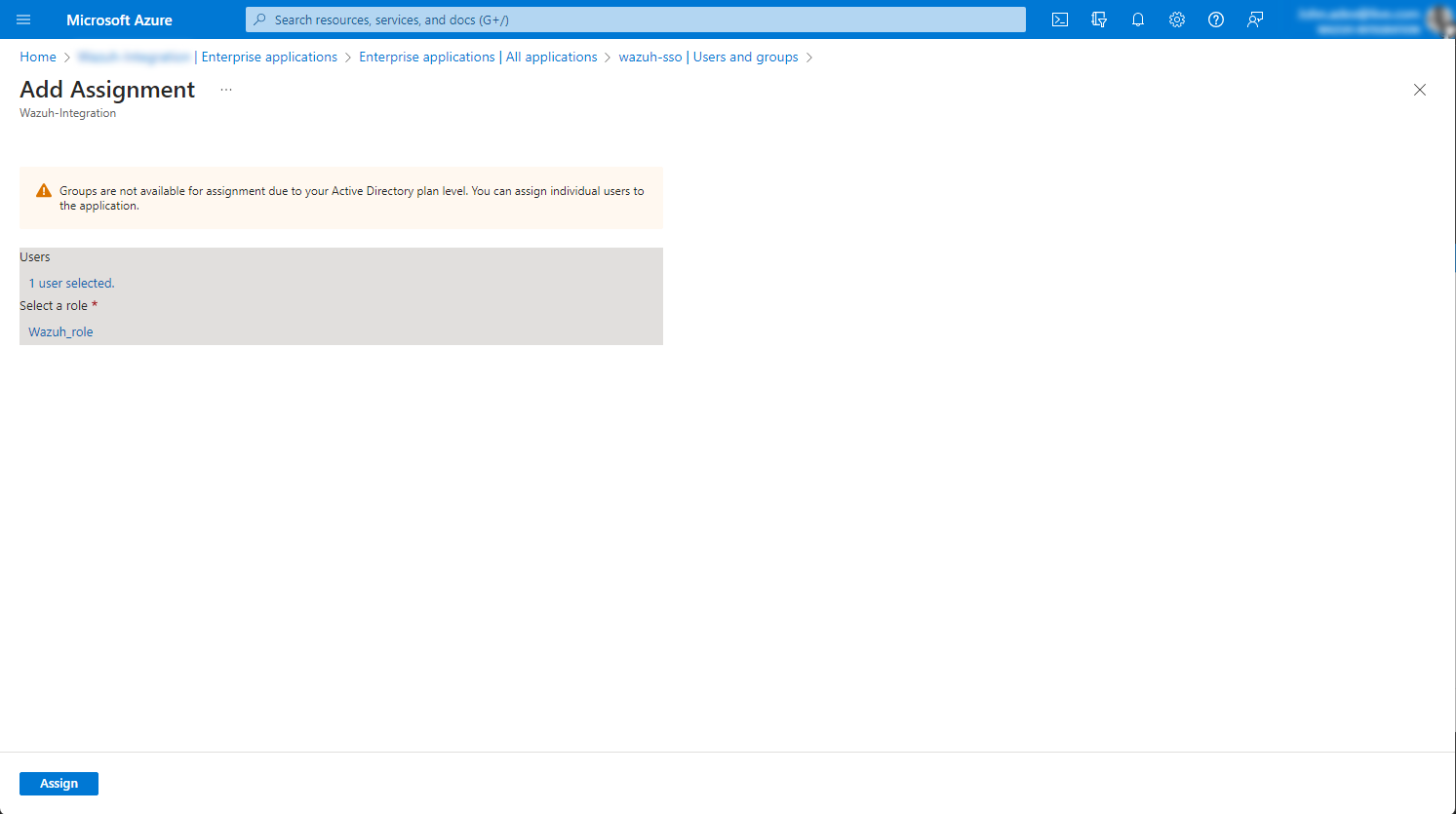This screenshot has height=814, width=1456.
Task: Open Directories and subscriptions filter icon
Action: (x=1099, y=19)
